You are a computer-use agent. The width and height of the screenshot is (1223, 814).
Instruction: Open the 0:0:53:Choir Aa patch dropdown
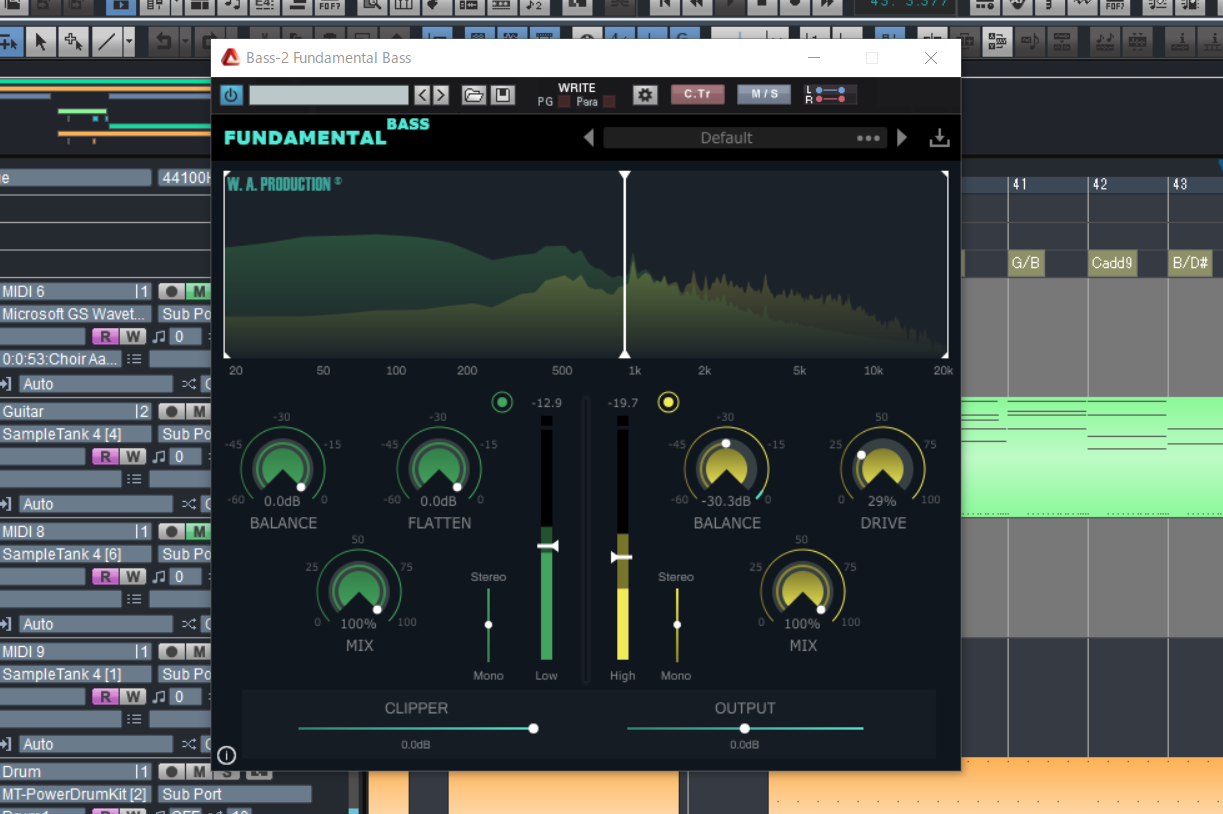pyautogui.click(x=60, y=359)
